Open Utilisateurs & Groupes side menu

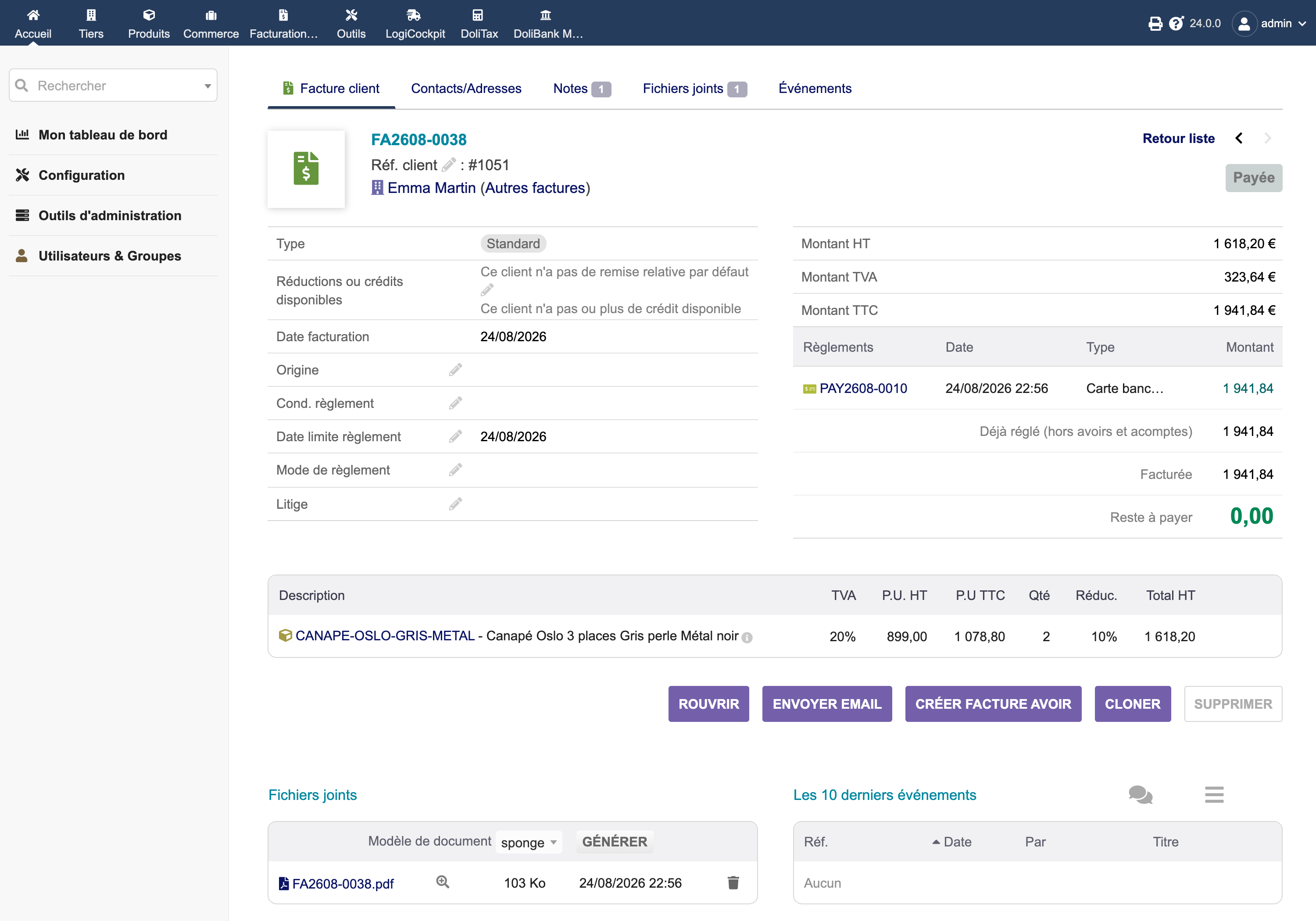(x=110, y=256)
